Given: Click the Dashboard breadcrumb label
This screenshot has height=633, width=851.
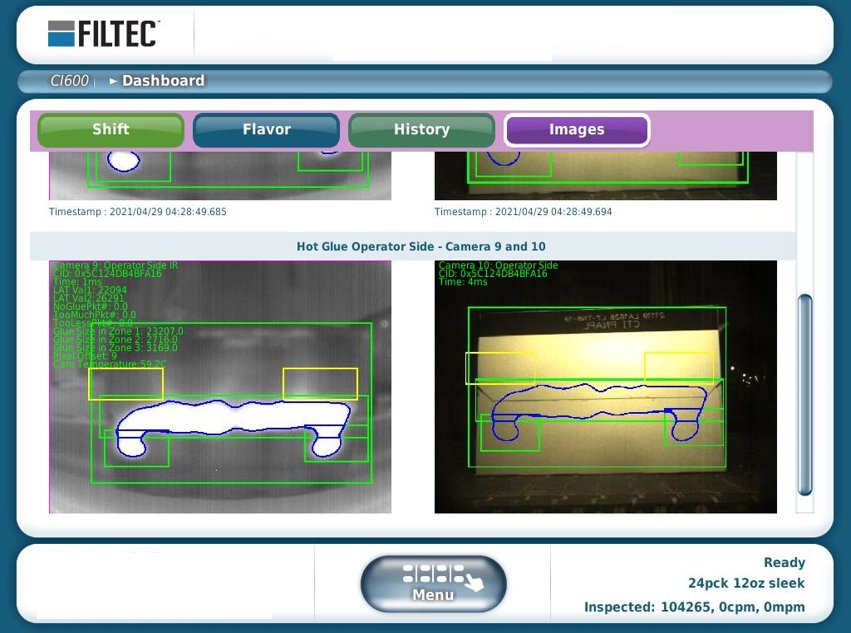Looking at the screenshot, I should tap(163, 81).
